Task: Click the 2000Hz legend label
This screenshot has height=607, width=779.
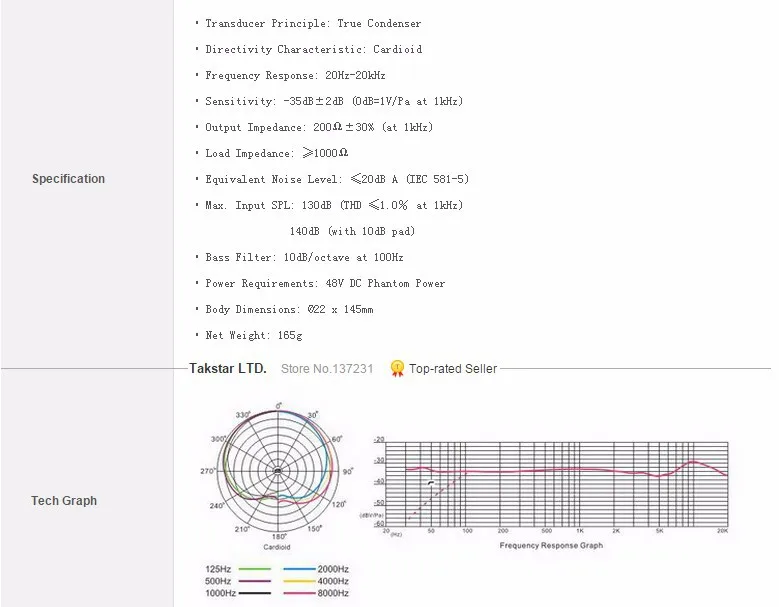Action: click(x=333, y=569)
